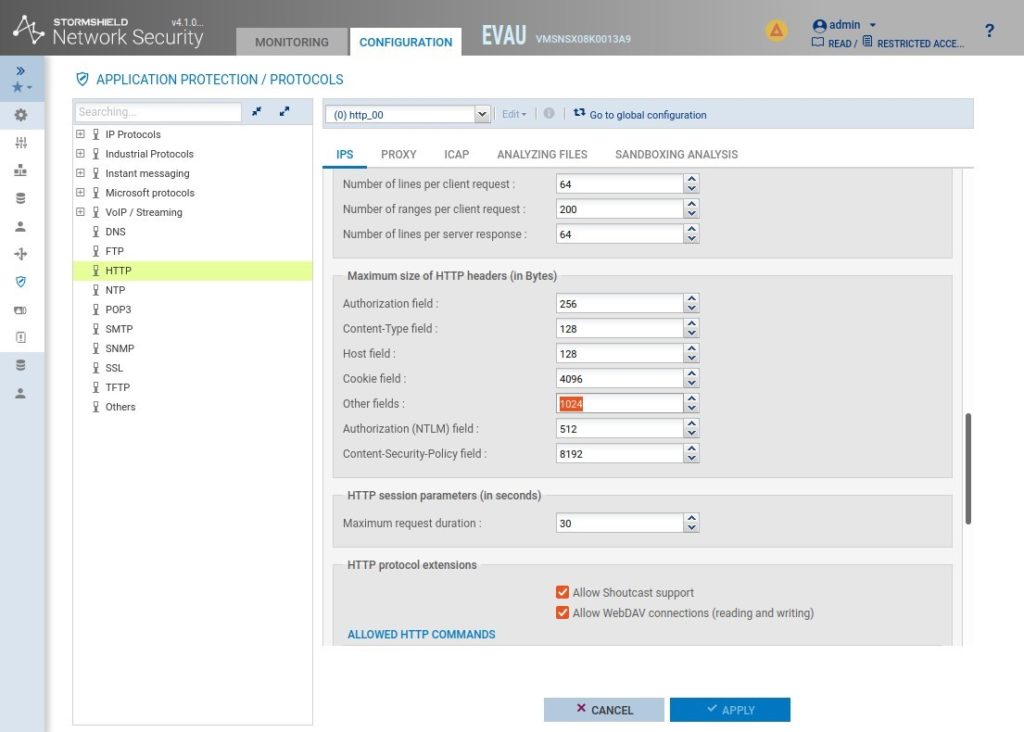
Task: Expand the IP Protocols tree node
Action: coord(81,134)
